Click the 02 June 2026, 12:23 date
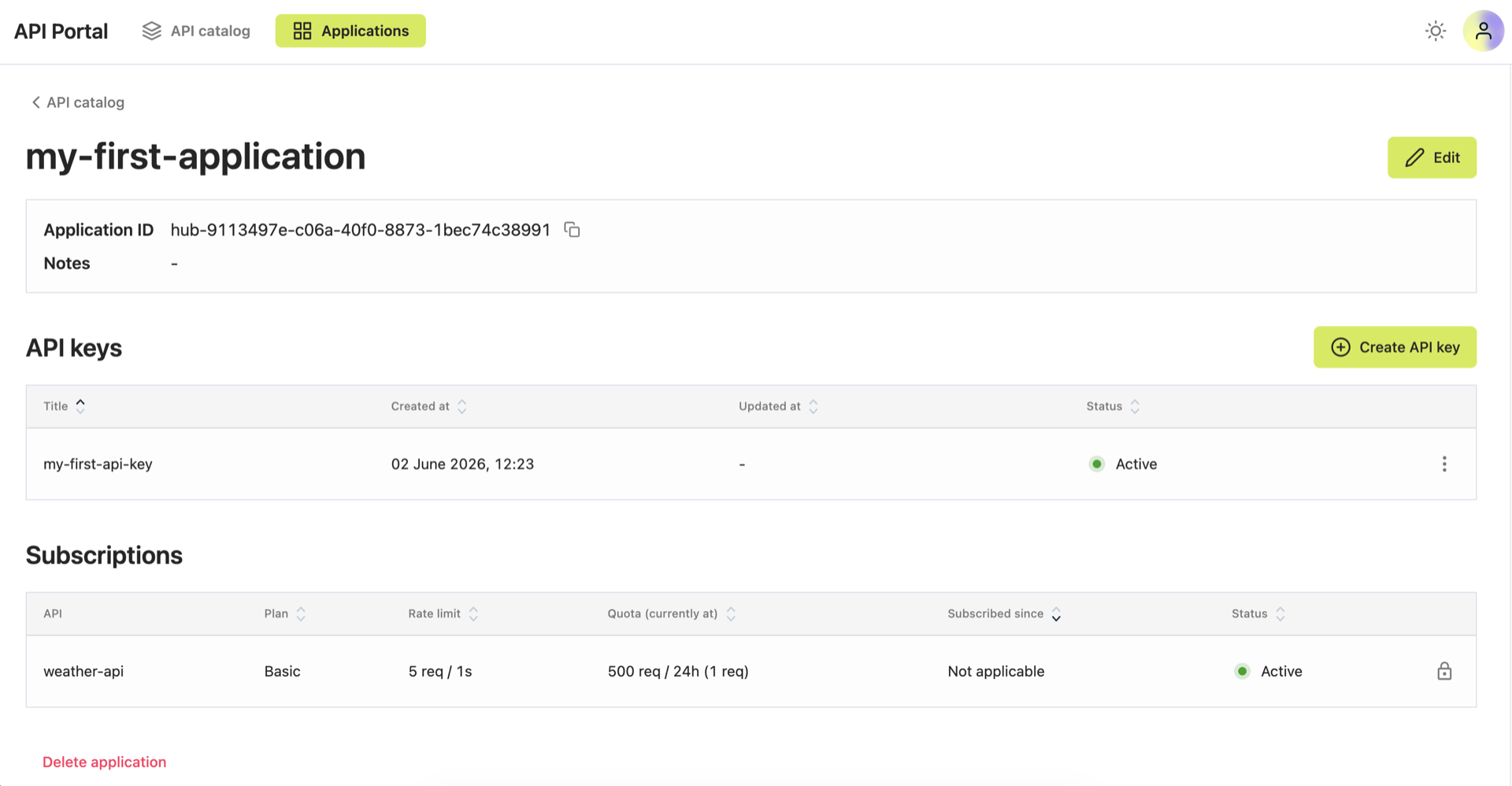The height and width of the screenshot is (786, 1512). click(x=462, y=464)
